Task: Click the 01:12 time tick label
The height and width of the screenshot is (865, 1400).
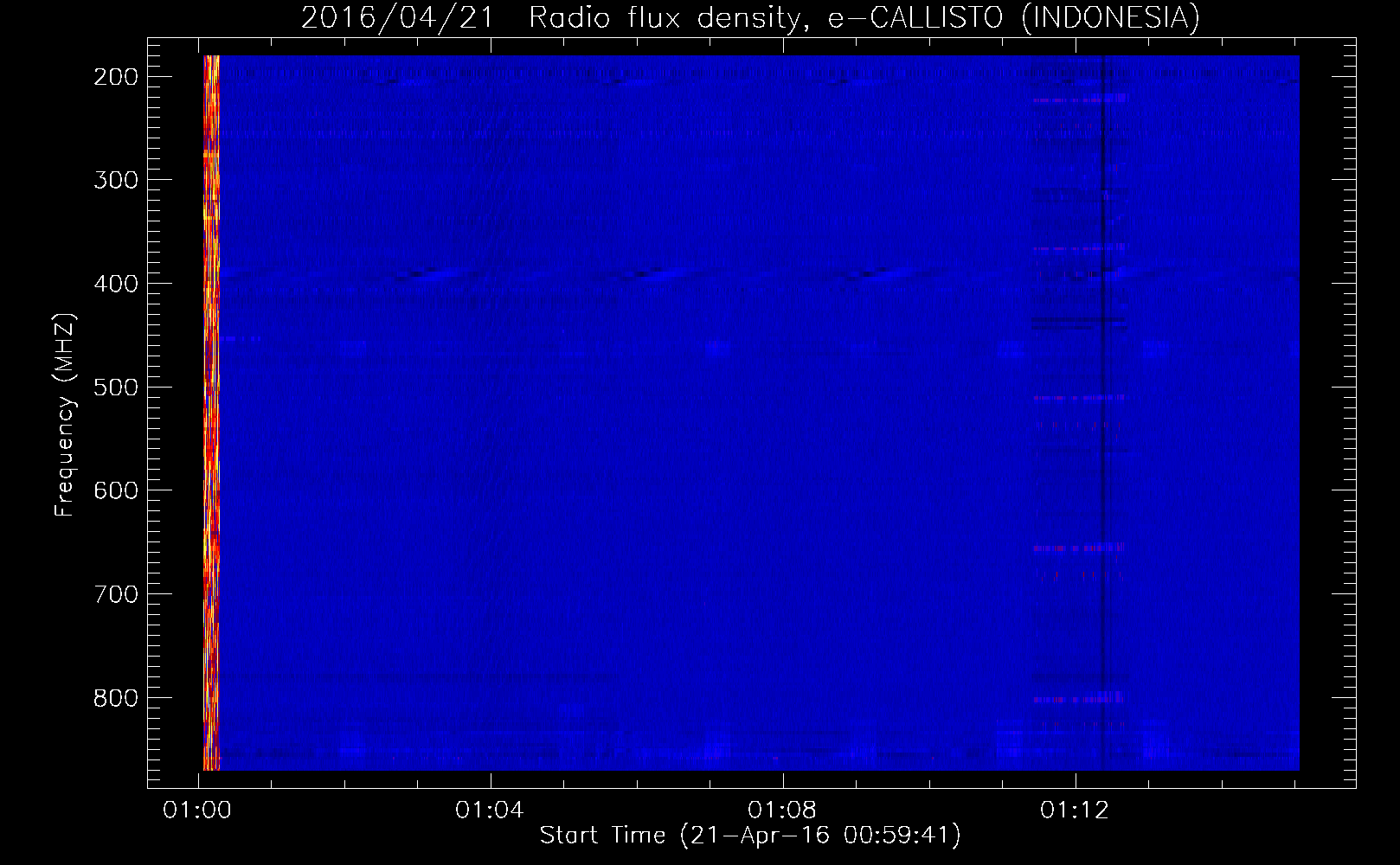Action: coord(1075,810)
